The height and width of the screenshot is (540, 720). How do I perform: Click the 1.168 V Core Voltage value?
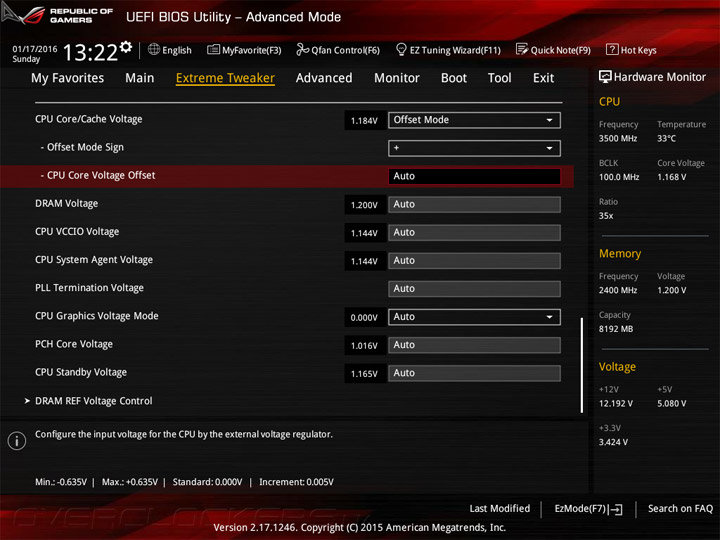coord(672,177)
